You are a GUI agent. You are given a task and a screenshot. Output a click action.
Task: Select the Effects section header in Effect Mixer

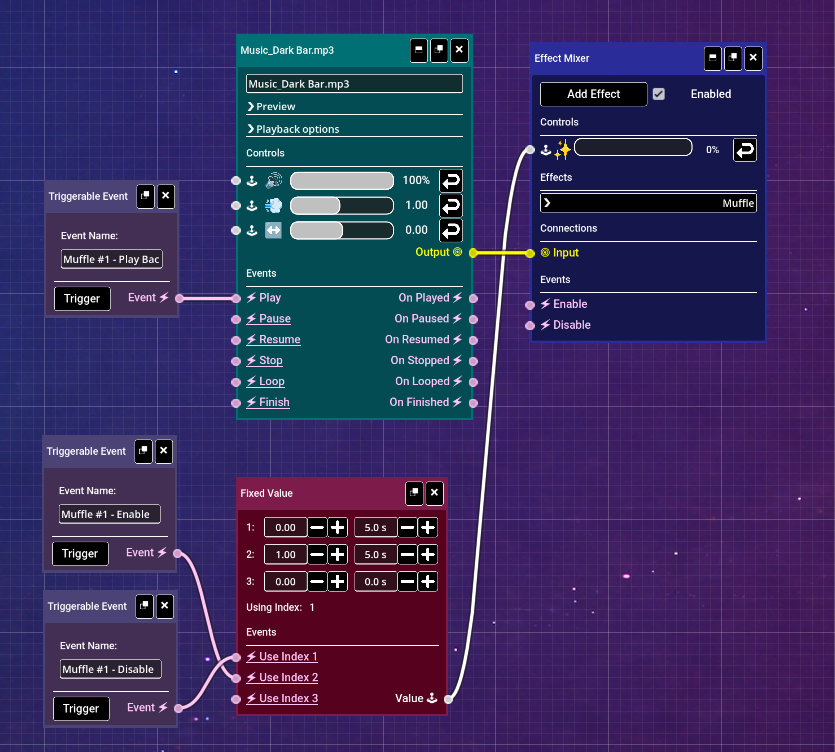(560, 177)
